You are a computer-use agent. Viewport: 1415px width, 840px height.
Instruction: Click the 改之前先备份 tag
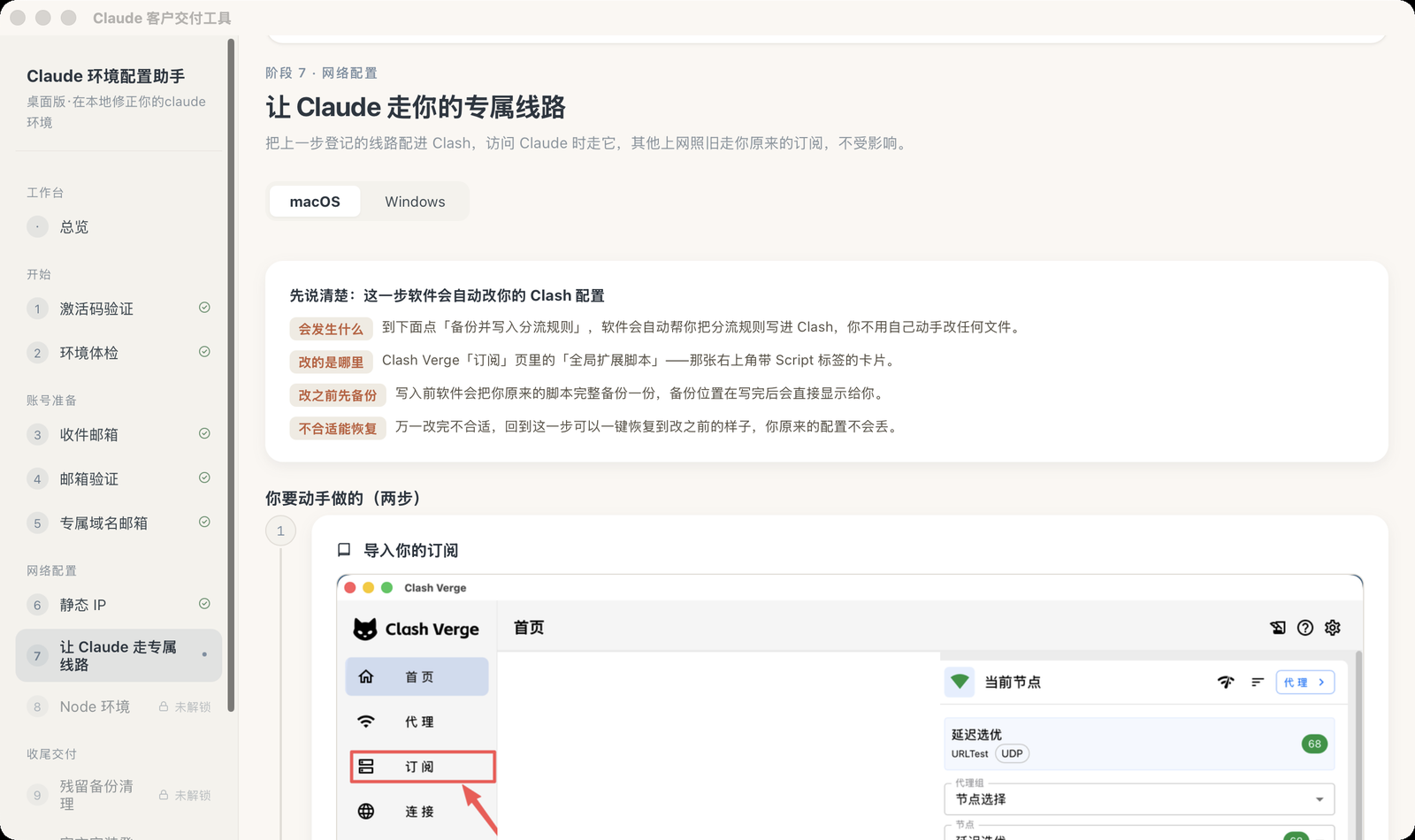pos(338,395)
